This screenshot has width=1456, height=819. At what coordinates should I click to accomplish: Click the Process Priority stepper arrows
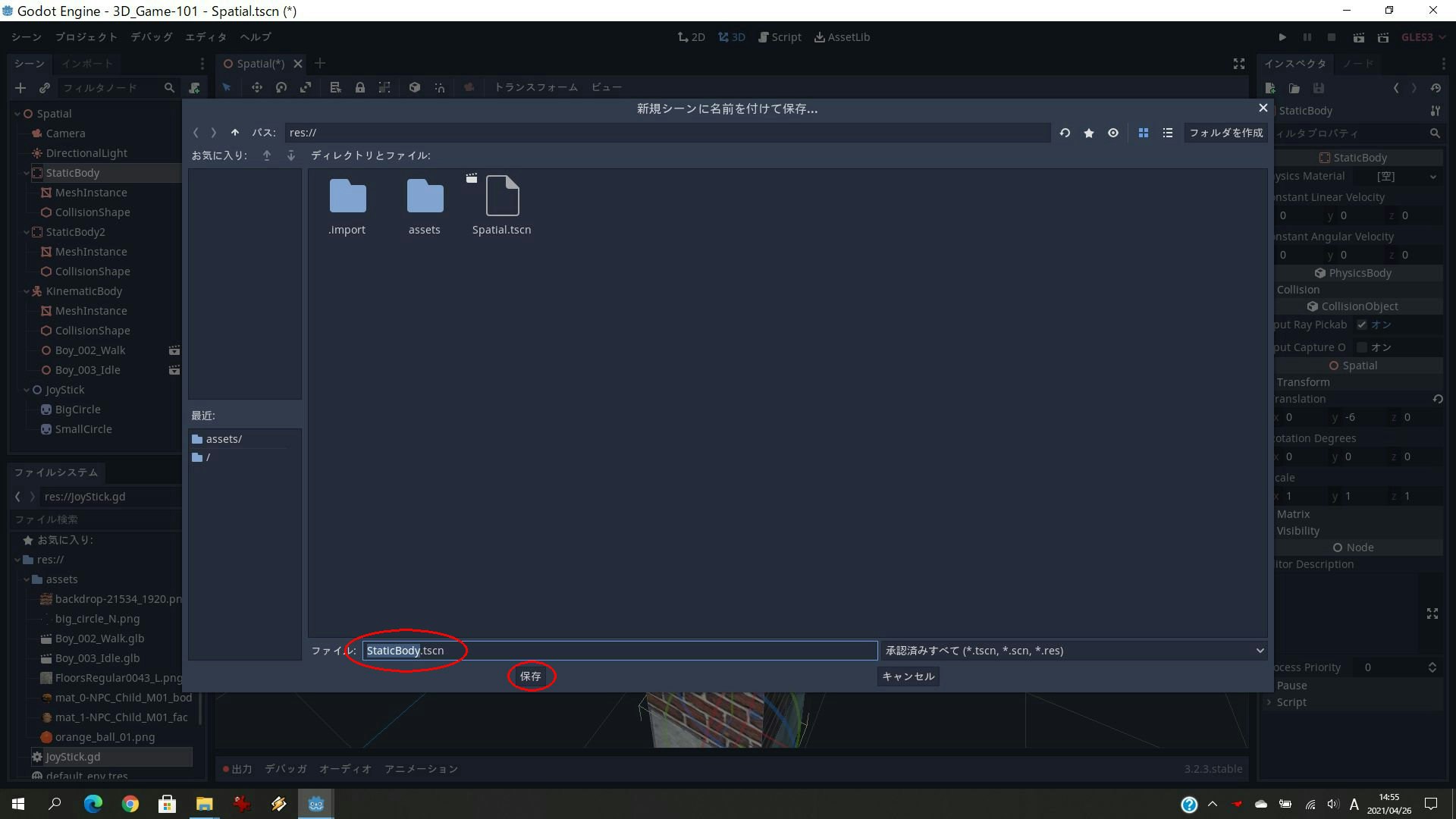tap(1432, 667)
